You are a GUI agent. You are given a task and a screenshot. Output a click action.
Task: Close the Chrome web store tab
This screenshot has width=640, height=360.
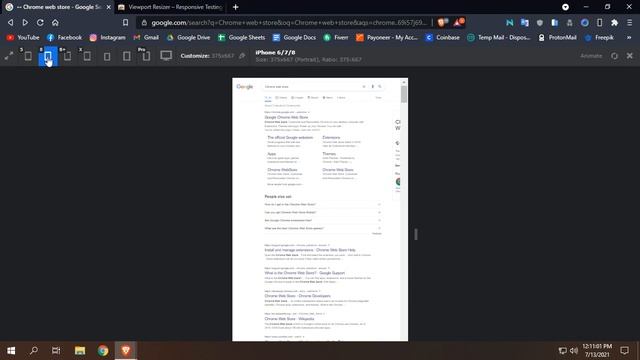pyautogui.click(x=109, y=7)
